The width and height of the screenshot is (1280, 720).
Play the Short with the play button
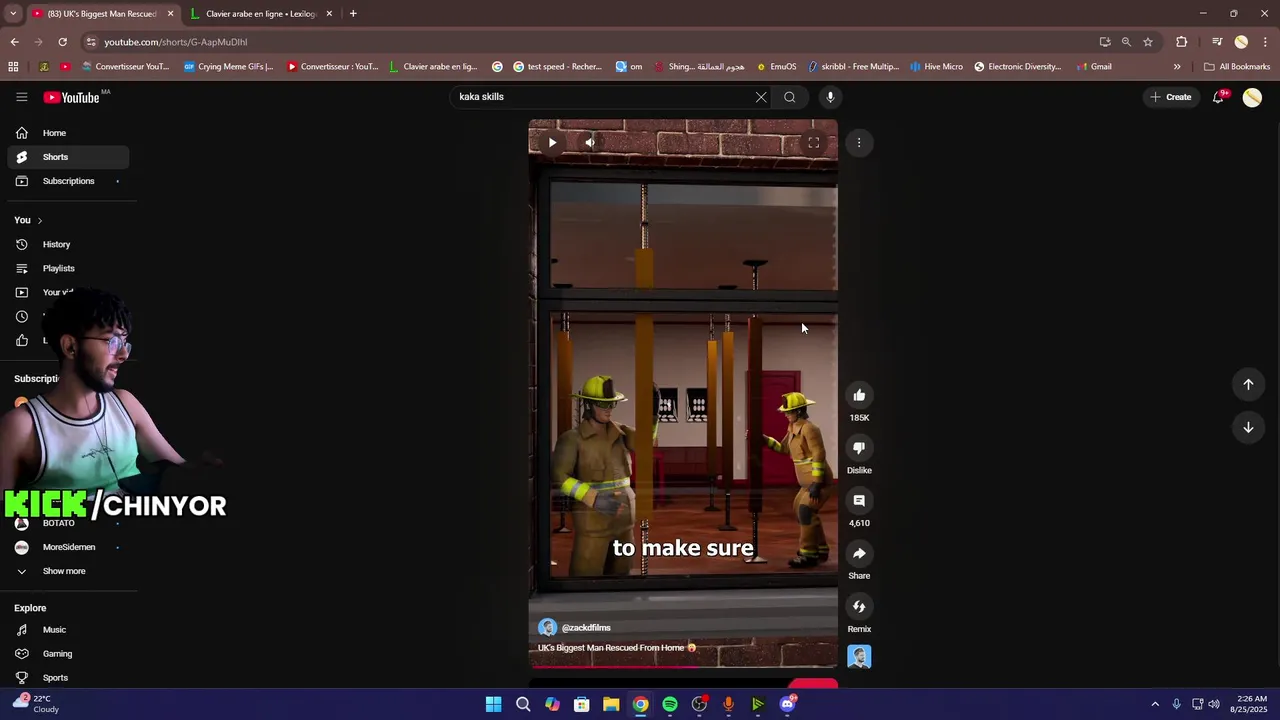pyautogui.click(x=552, y=142)
